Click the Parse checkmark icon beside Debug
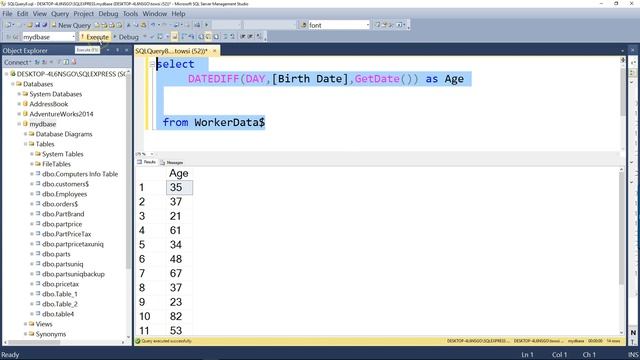Screen dimensions: 640x360 pos(152,37)
